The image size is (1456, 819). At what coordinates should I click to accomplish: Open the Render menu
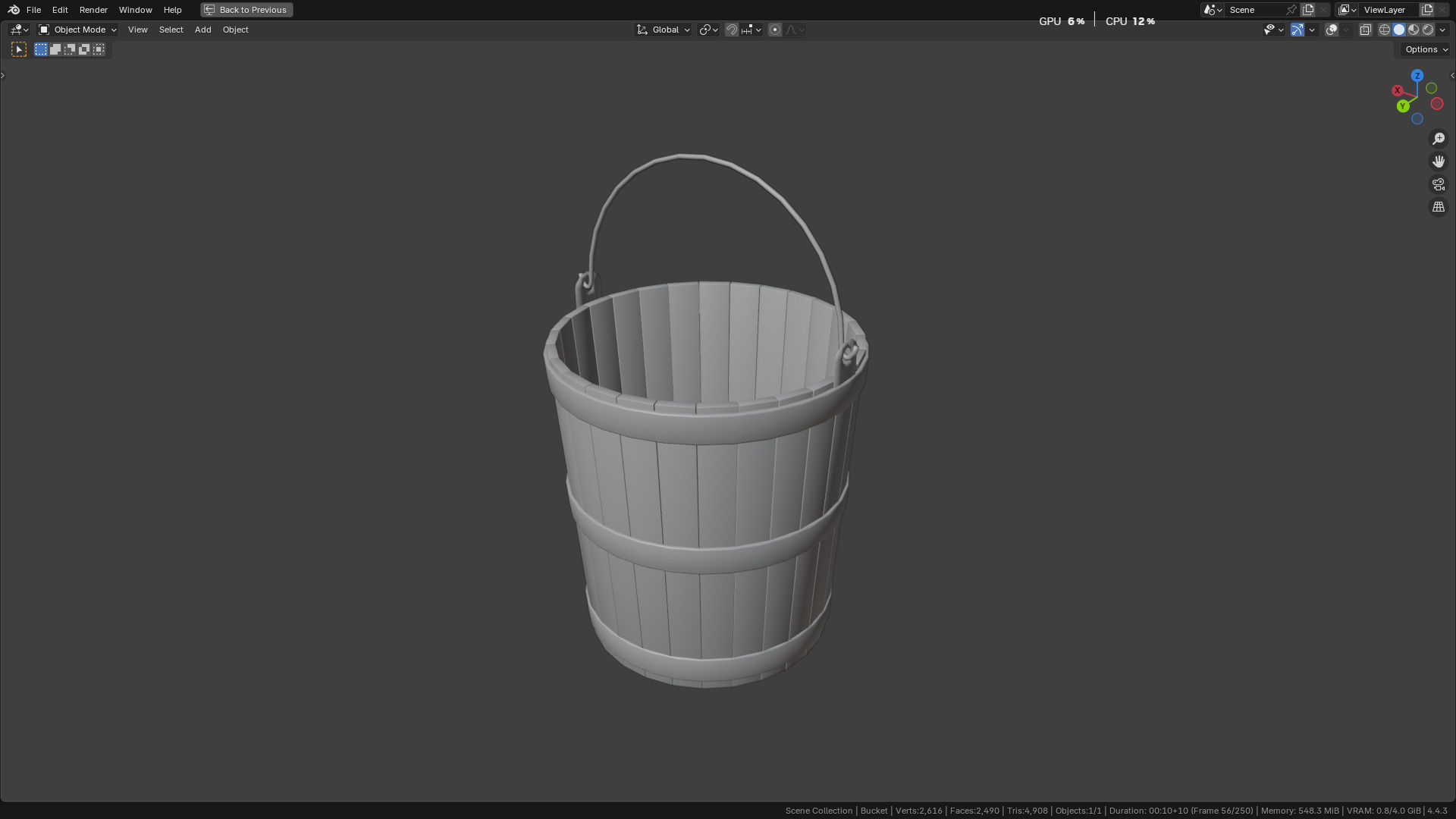coord(93,10)
